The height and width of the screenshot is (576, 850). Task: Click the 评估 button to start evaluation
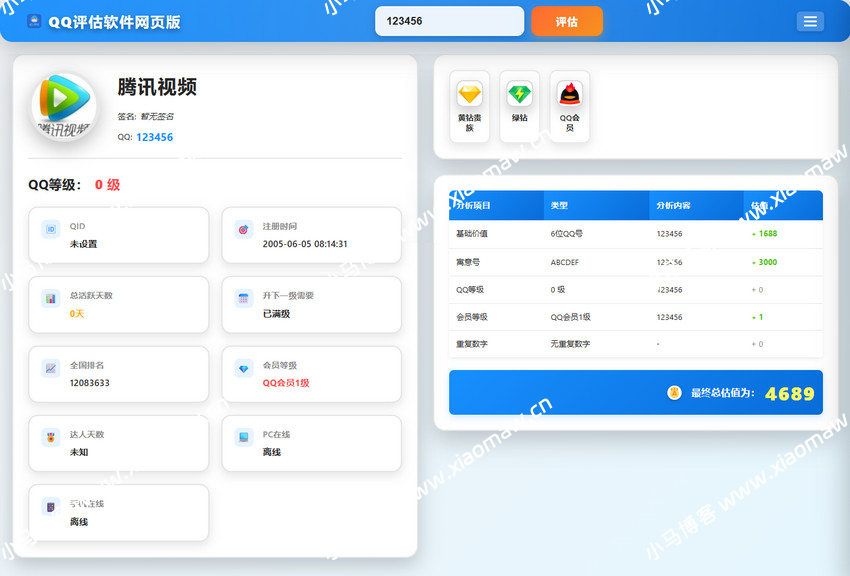point(566,21)
